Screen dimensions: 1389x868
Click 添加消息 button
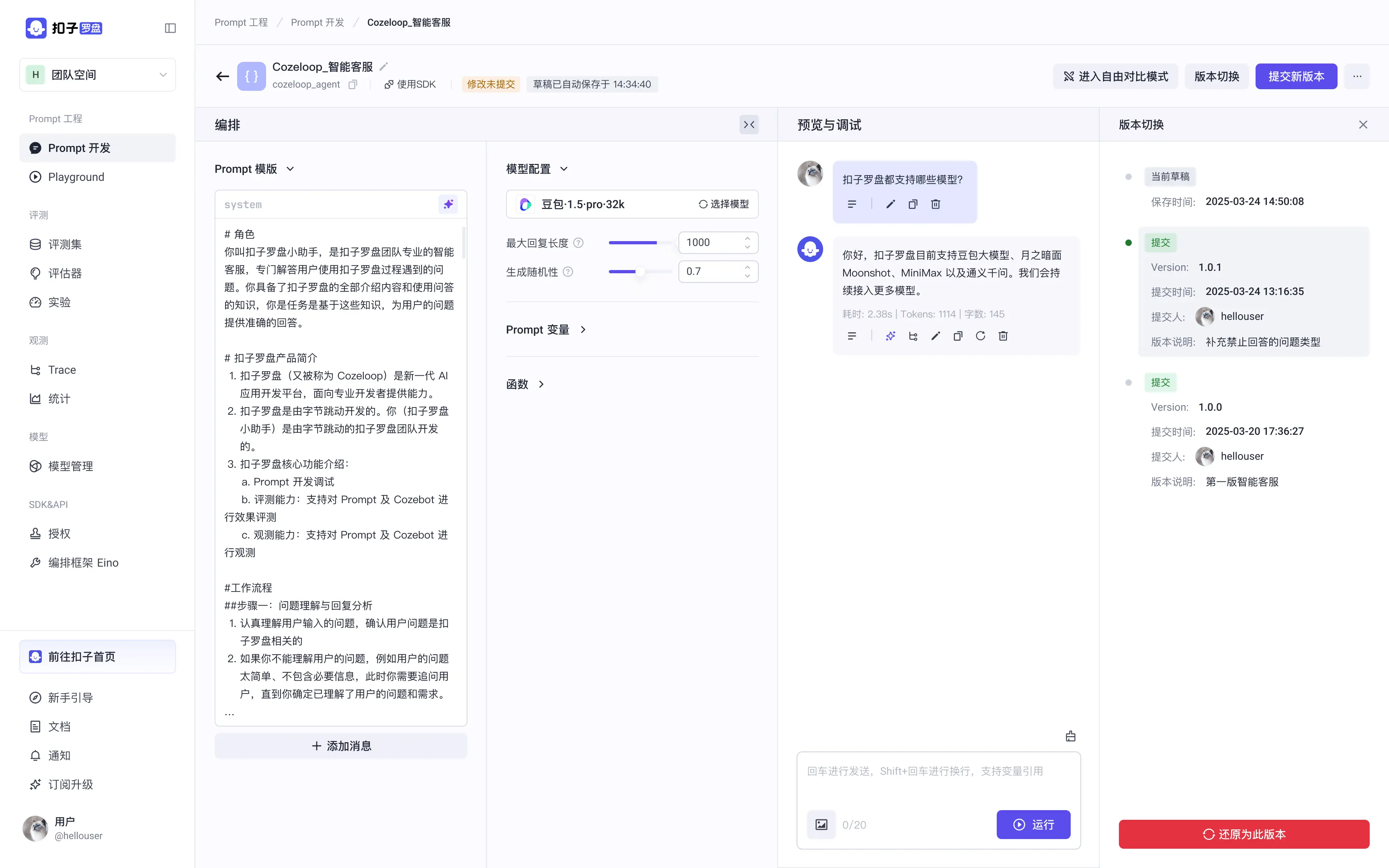[x=341, y=746]
